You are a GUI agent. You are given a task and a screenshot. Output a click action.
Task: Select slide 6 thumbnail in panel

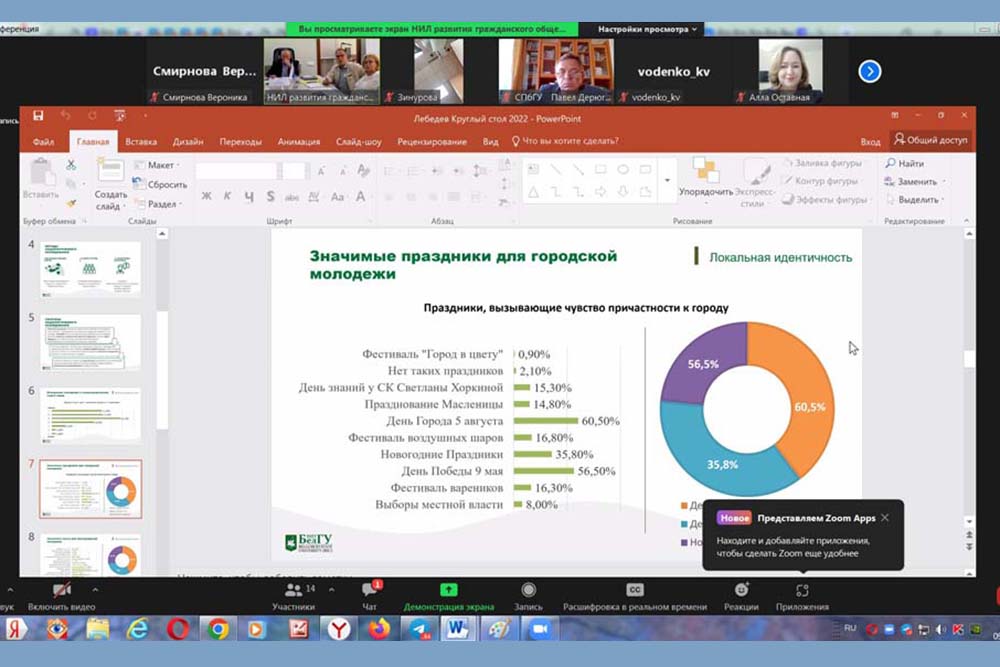point(91,415)
